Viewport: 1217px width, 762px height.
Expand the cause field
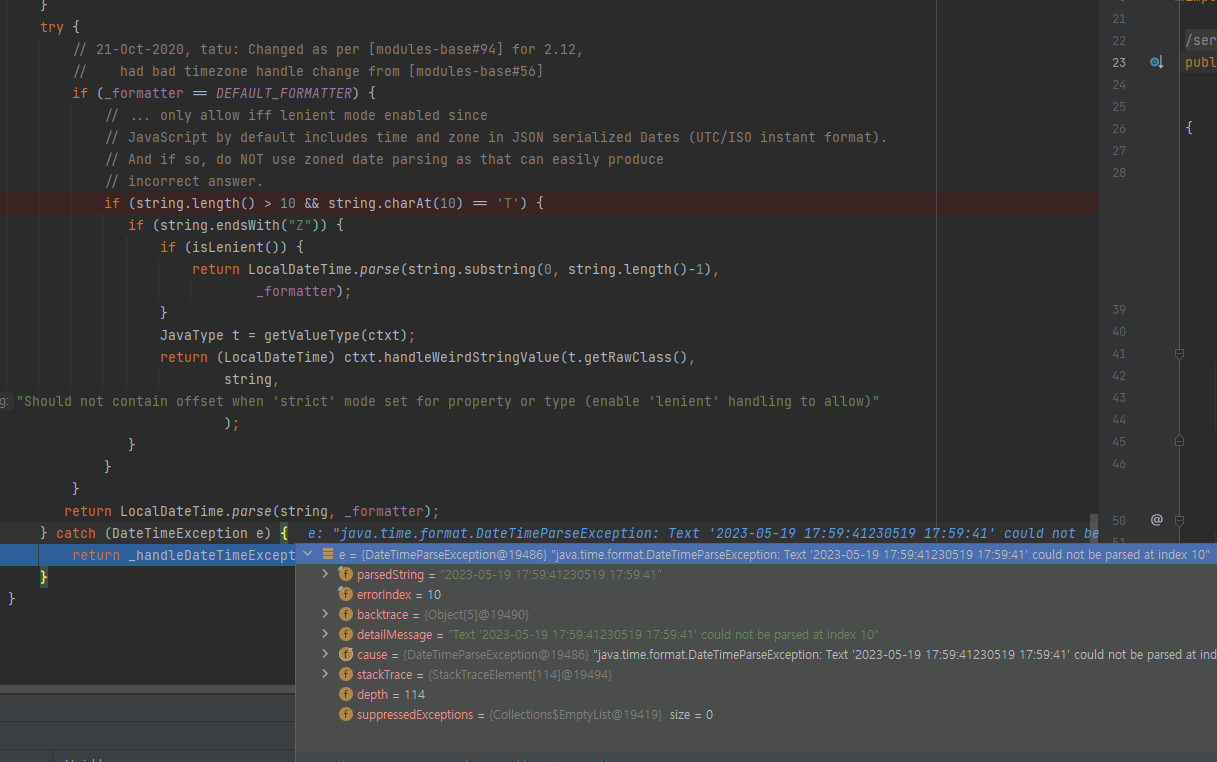325,654
